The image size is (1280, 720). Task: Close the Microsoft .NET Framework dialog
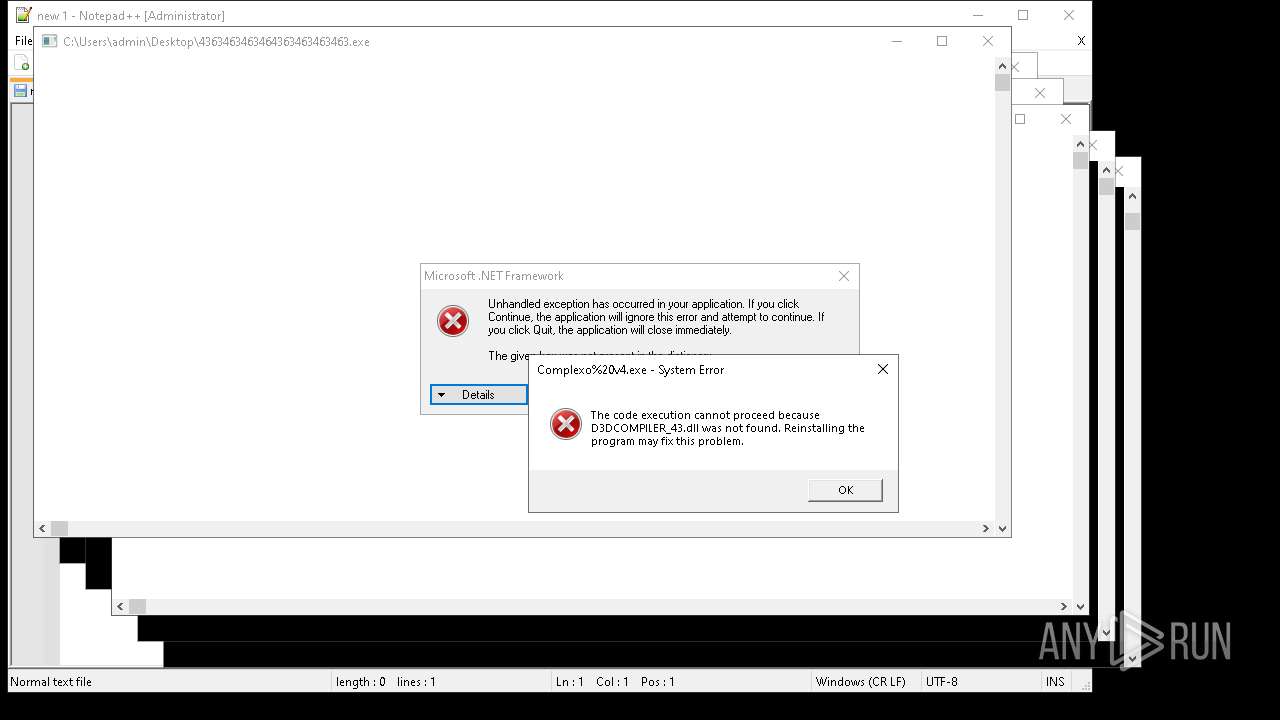(844, 276)
